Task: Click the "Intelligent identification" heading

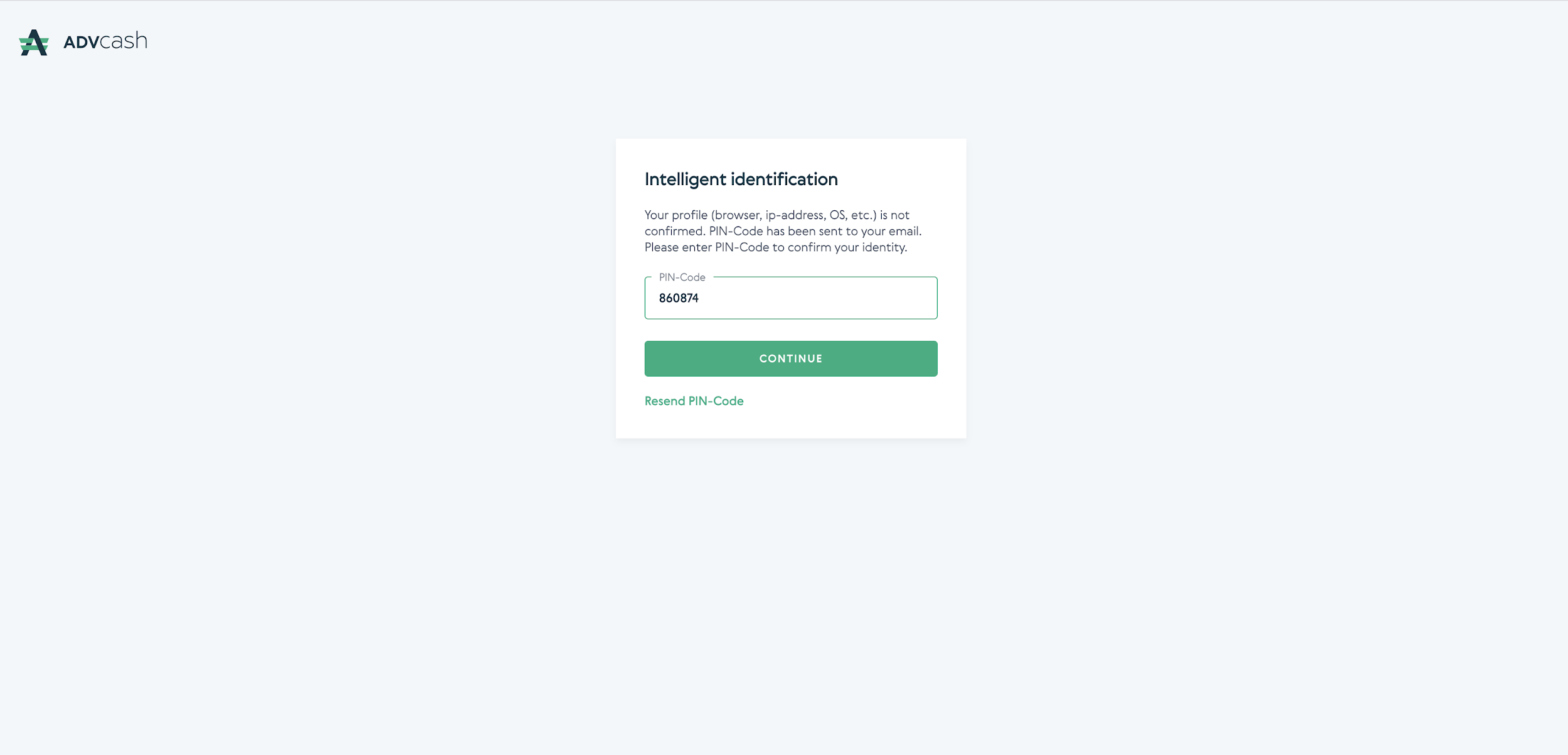Action: tap(741, 179)
